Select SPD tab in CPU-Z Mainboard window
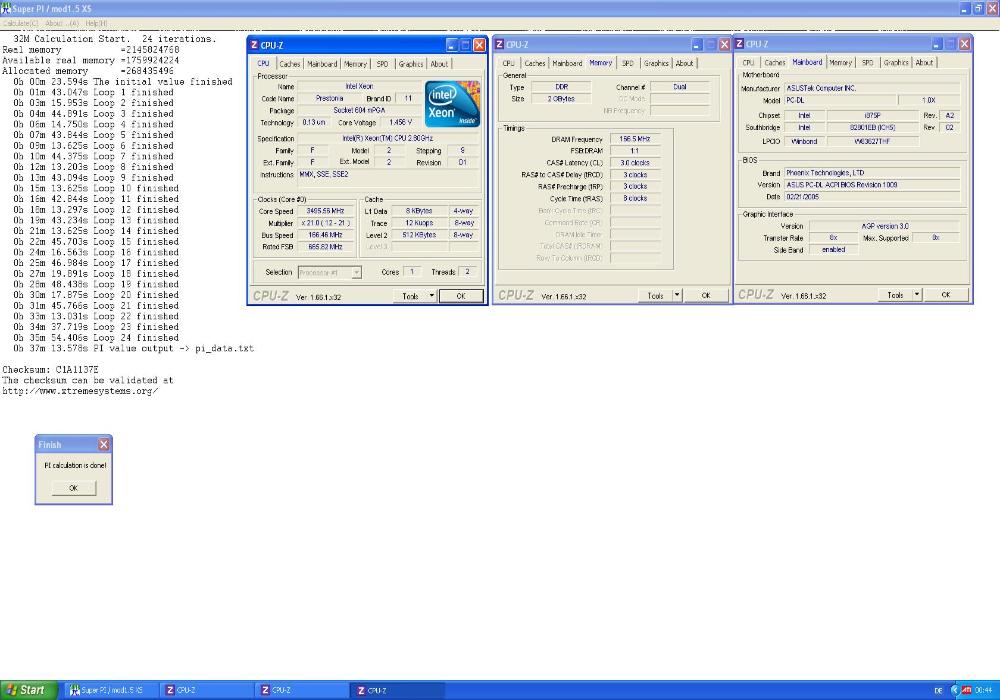Screen dimensions: 1000x700 (867, 62)
